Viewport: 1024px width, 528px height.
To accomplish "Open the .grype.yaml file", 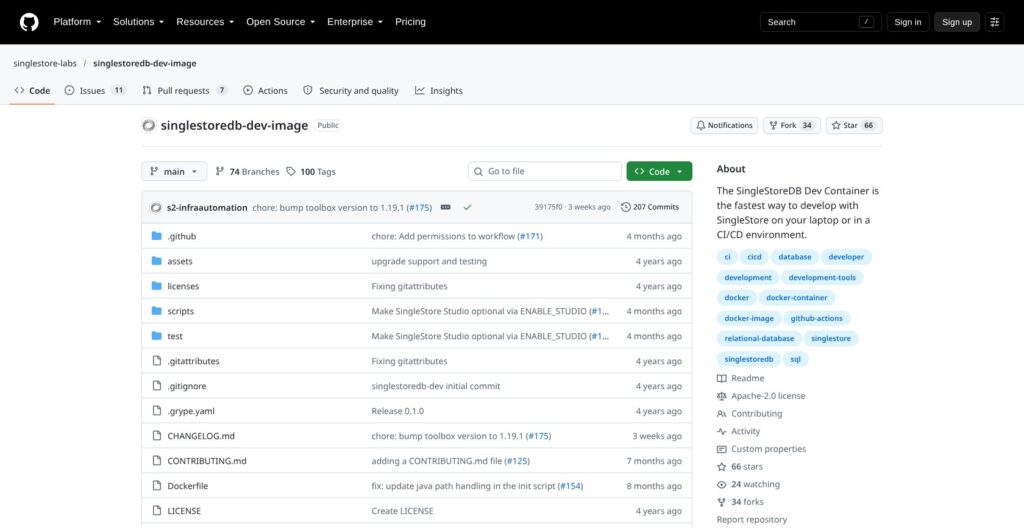I will (x=191, y=411).
